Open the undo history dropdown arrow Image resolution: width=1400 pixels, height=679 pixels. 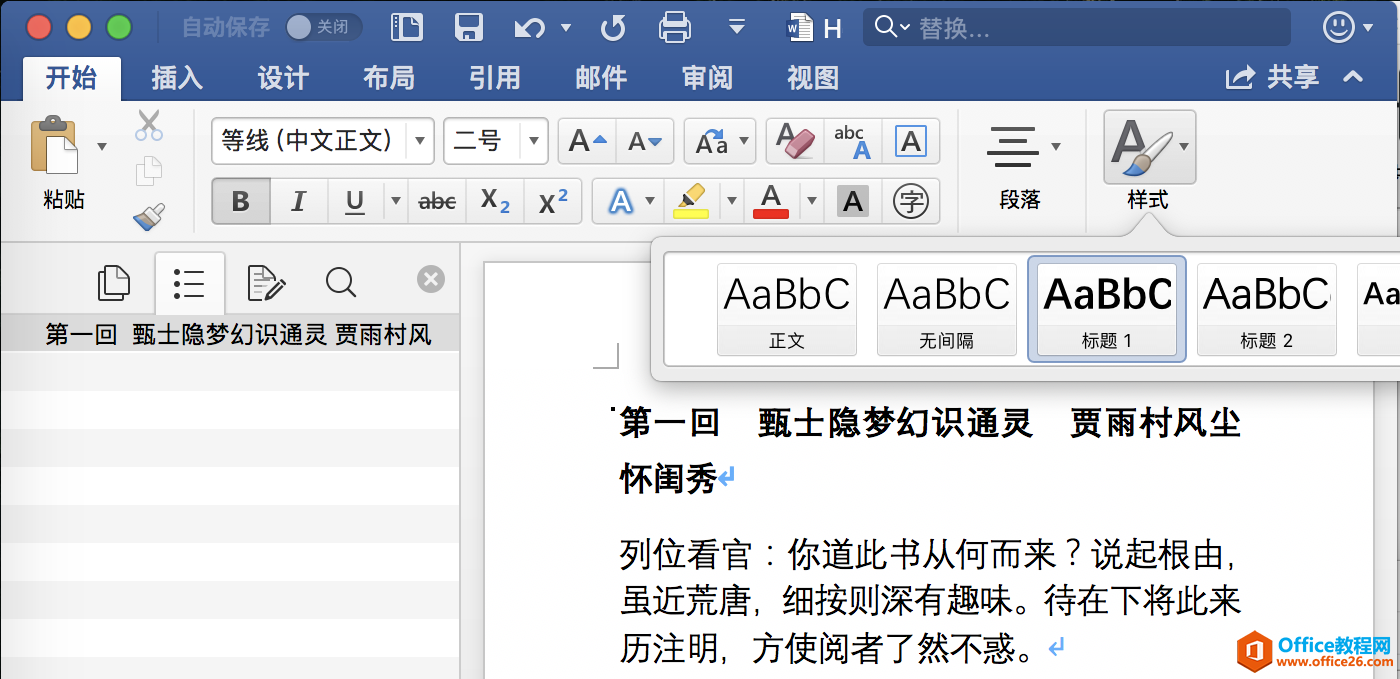point(566,28)
